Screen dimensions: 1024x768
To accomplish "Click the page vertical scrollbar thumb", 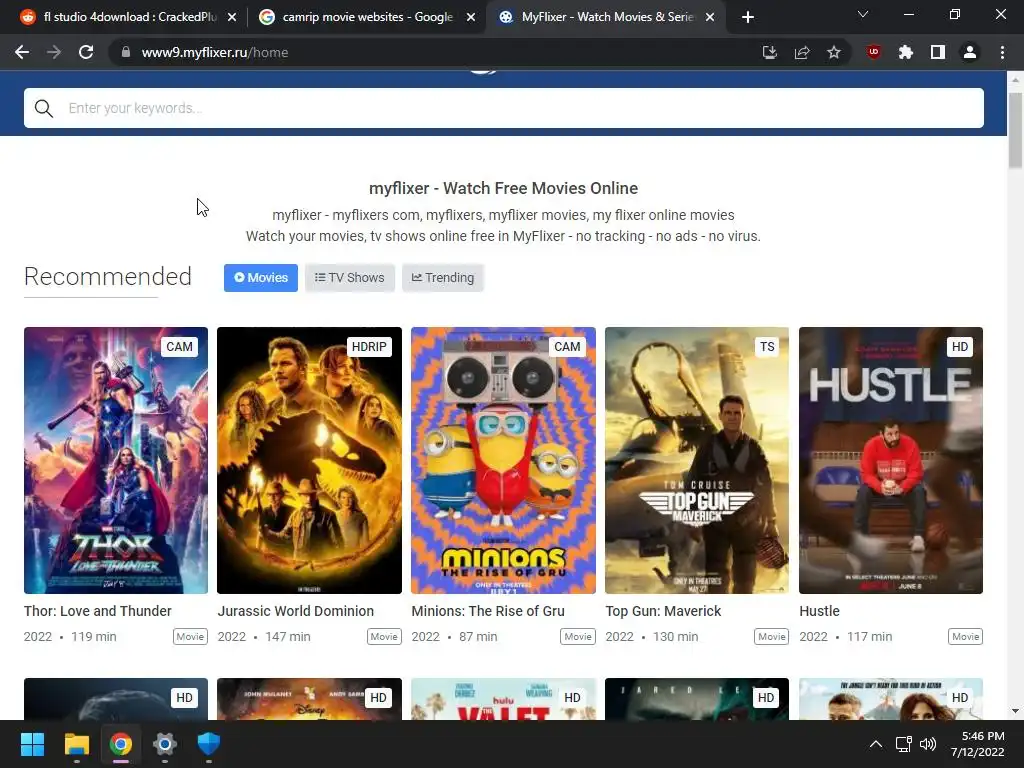I will pyautogui.click(x=1015, y=131).
